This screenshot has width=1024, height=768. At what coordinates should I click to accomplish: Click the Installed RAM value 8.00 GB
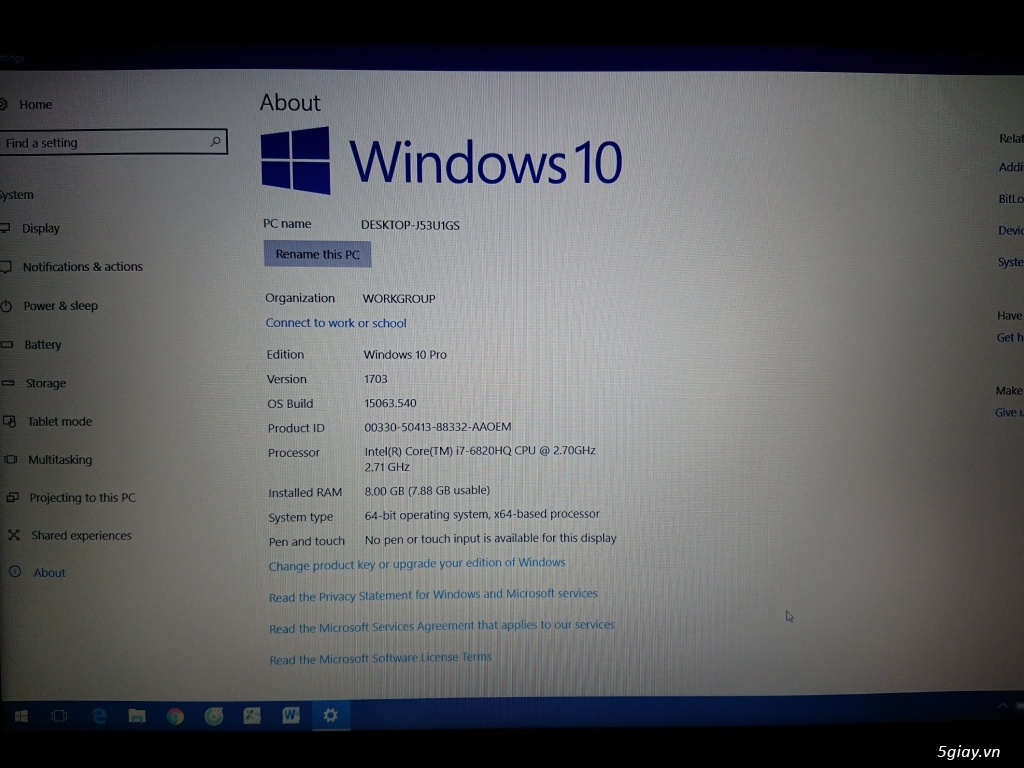tap(385, 490)
